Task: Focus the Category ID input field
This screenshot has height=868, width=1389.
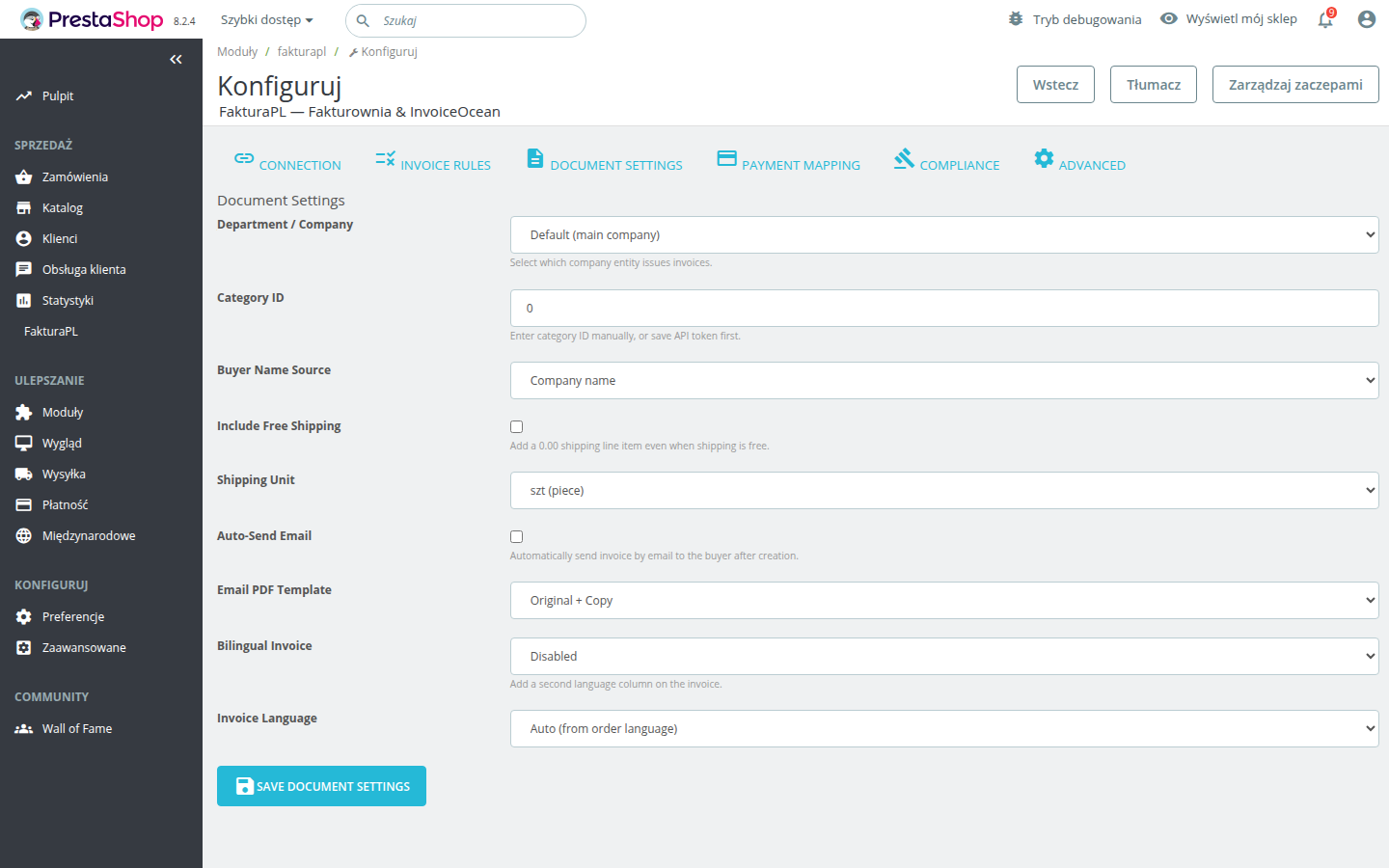Action: tap(943, 309)
